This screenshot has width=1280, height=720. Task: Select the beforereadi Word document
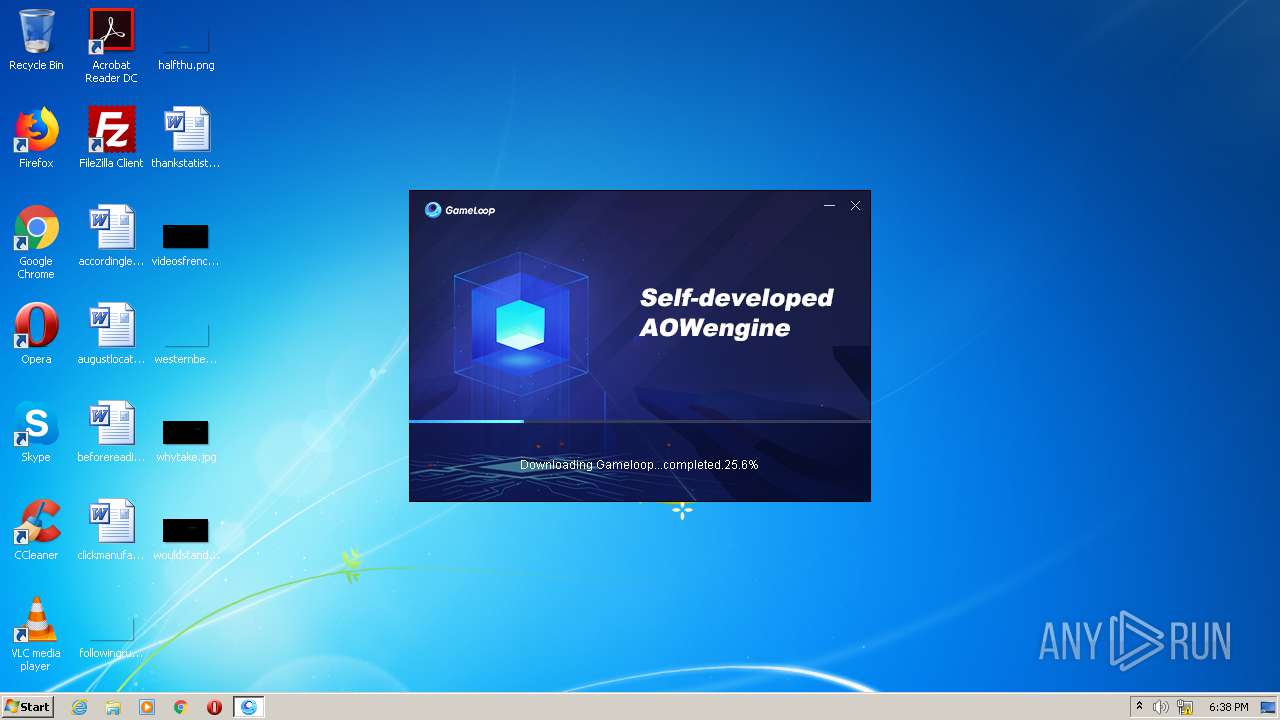[x=111, y=433]
